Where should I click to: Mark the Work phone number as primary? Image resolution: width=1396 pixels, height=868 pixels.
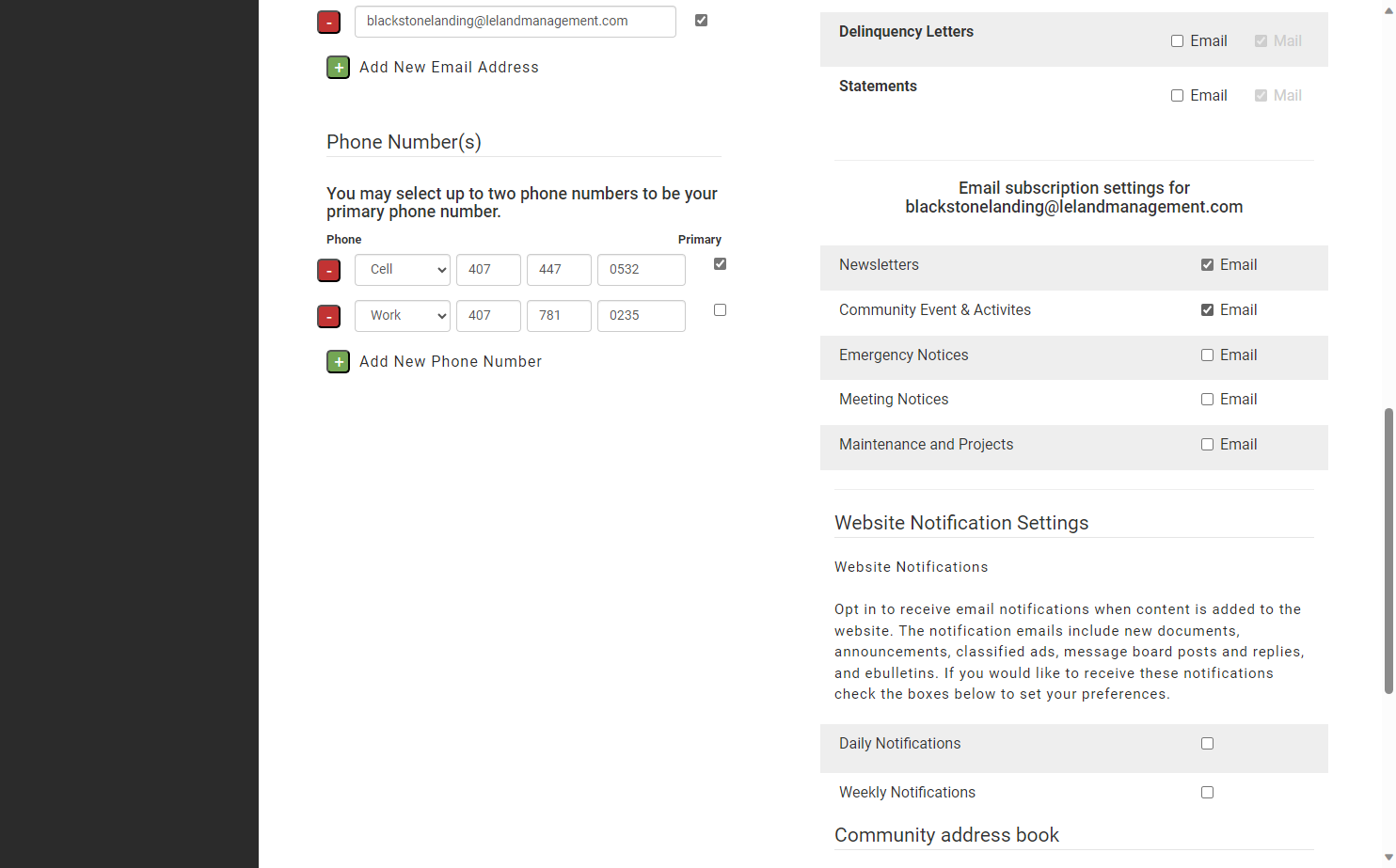click(720, 310)
